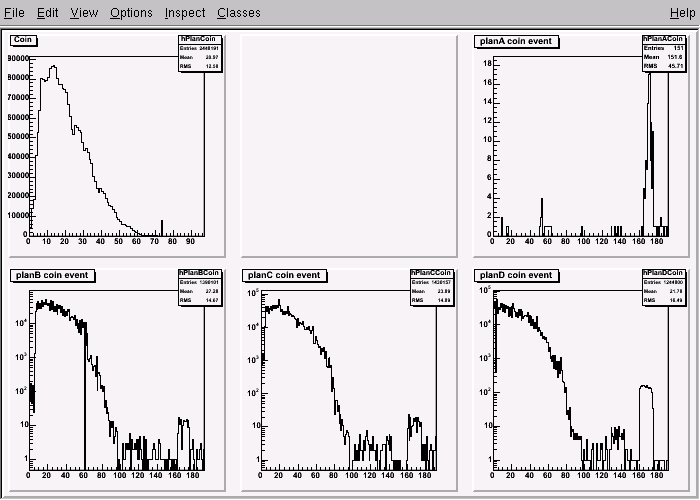Open the File menu
Screen dimensions: 700x500
(x=14, y=13)
